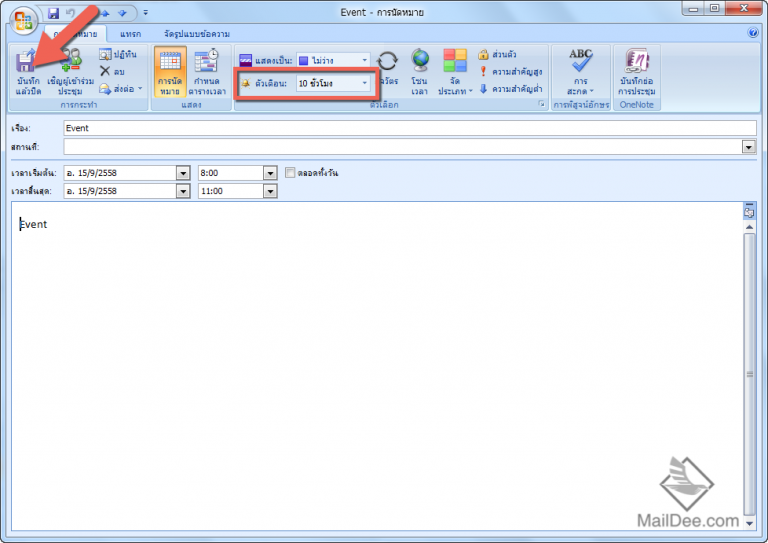Click the Recurrence circular arrows icon

[x=387, y=62]
